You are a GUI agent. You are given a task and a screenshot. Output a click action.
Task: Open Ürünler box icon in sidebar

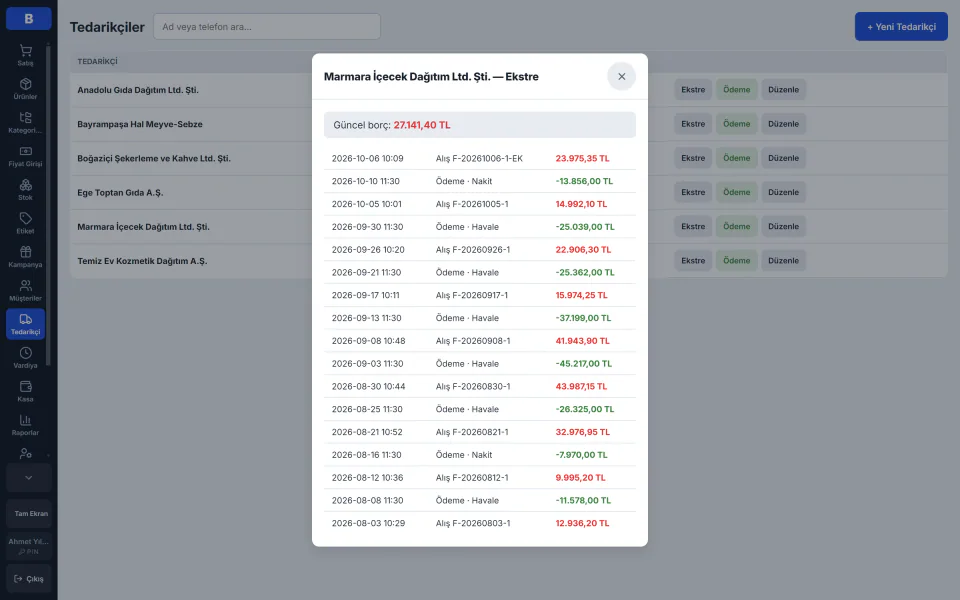25,89
